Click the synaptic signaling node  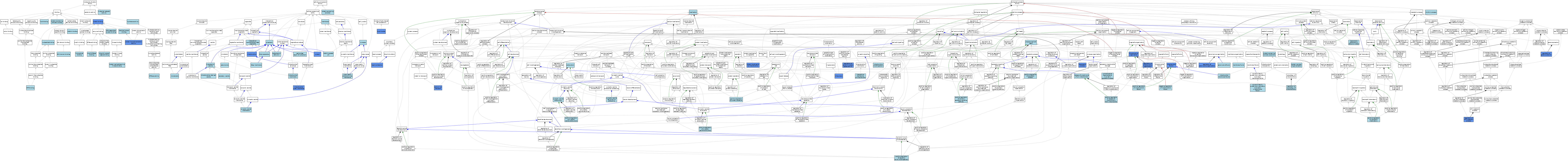[864, 54]
